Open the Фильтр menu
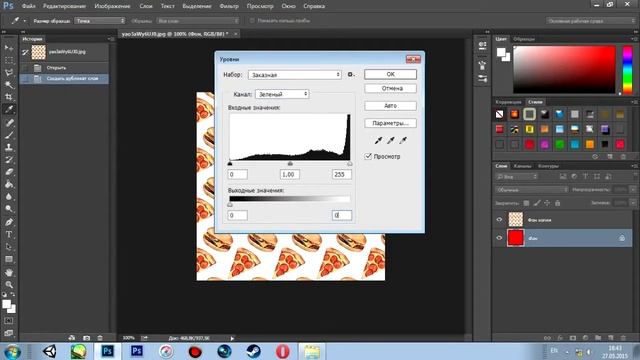 click(x=229, y=6)
